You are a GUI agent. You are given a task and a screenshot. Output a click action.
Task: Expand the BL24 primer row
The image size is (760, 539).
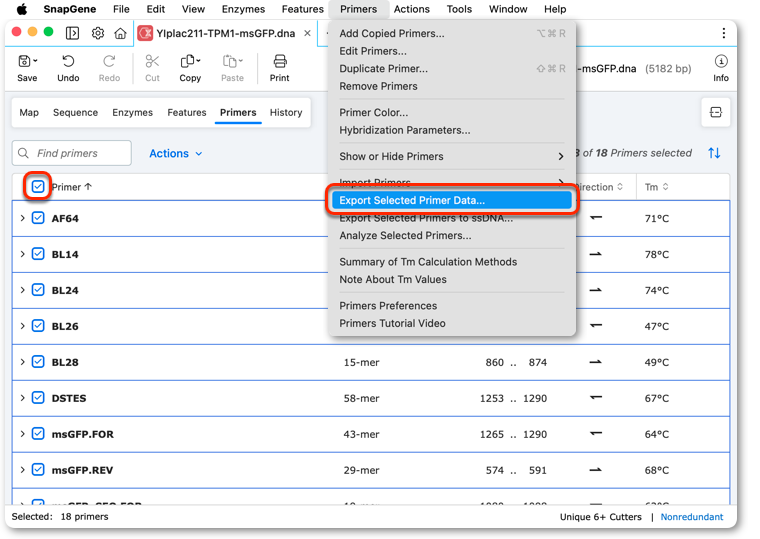22,290
